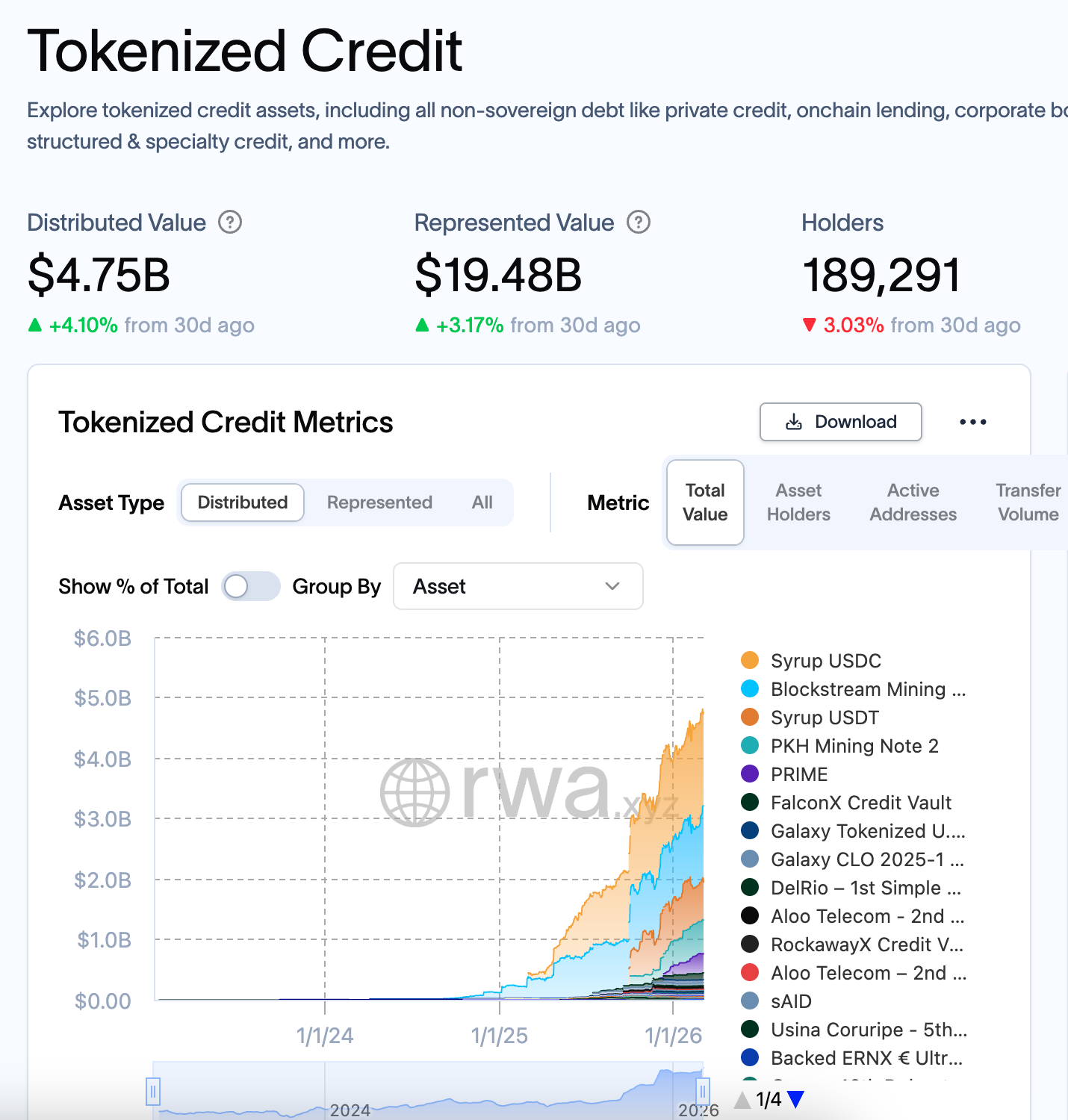Click the Aloo Telecom black swatch
This screenshot has width=1068, height=1120.
[x=750, y=916]
